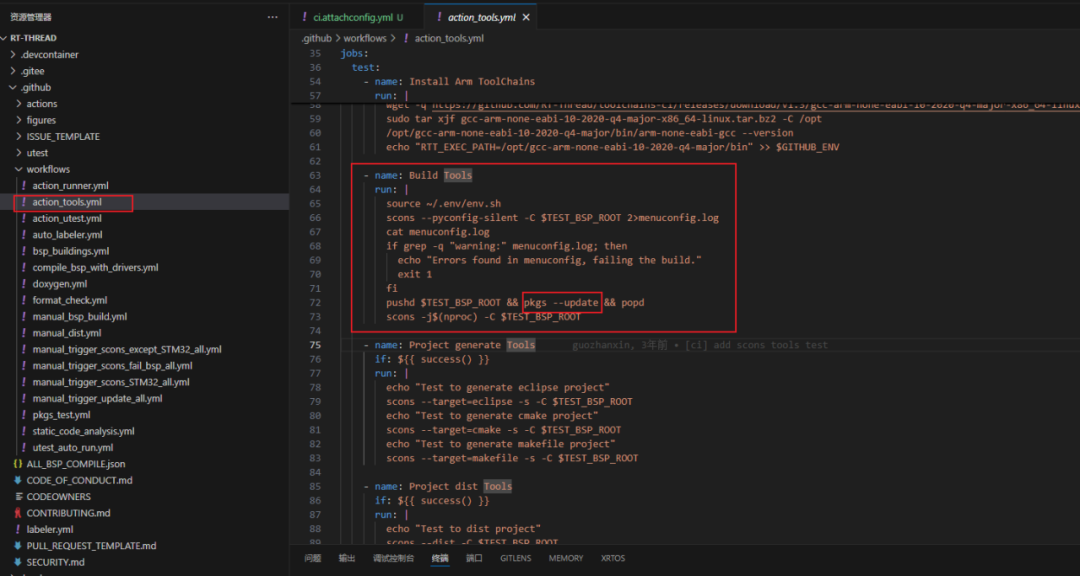Viewport: 1080px width, 576px height.
Task: Open action_utest.yml file
Action: 67,218
